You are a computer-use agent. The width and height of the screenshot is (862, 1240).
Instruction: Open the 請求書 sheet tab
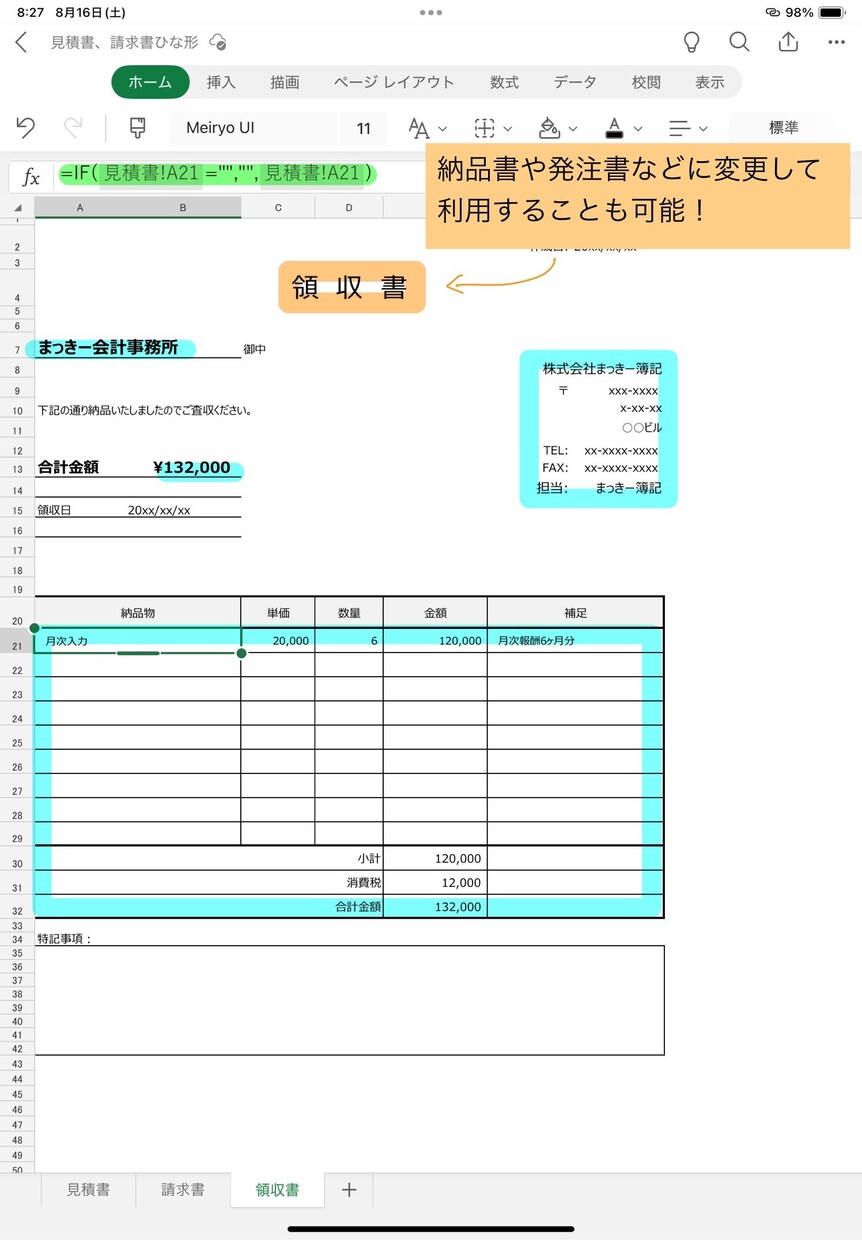183,1190
